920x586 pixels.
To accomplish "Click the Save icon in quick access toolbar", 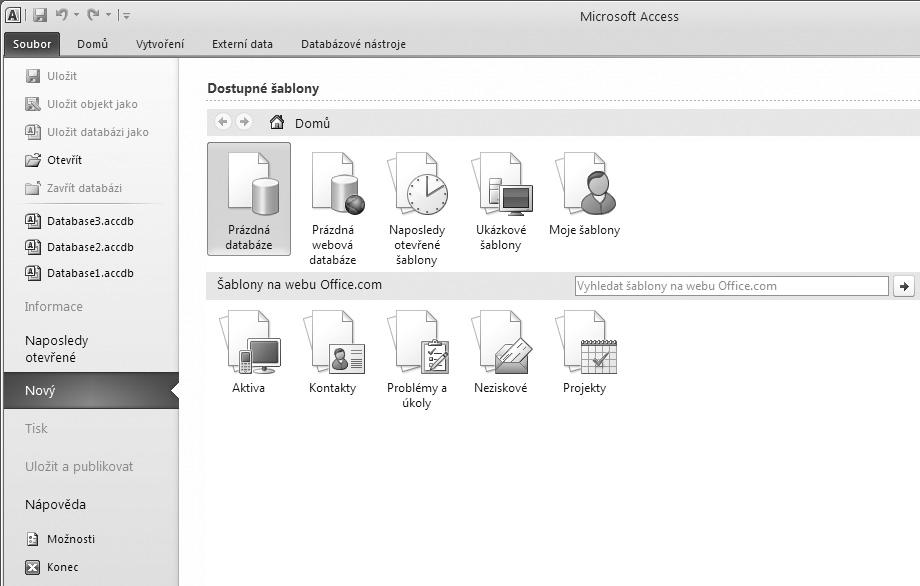I will tap(40, 15).
